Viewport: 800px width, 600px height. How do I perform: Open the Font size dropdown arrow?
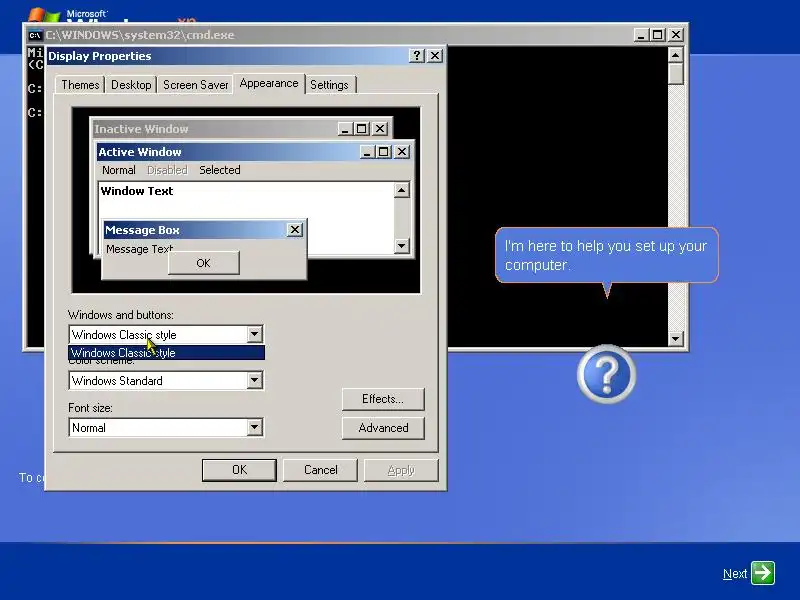coord(254,427)
